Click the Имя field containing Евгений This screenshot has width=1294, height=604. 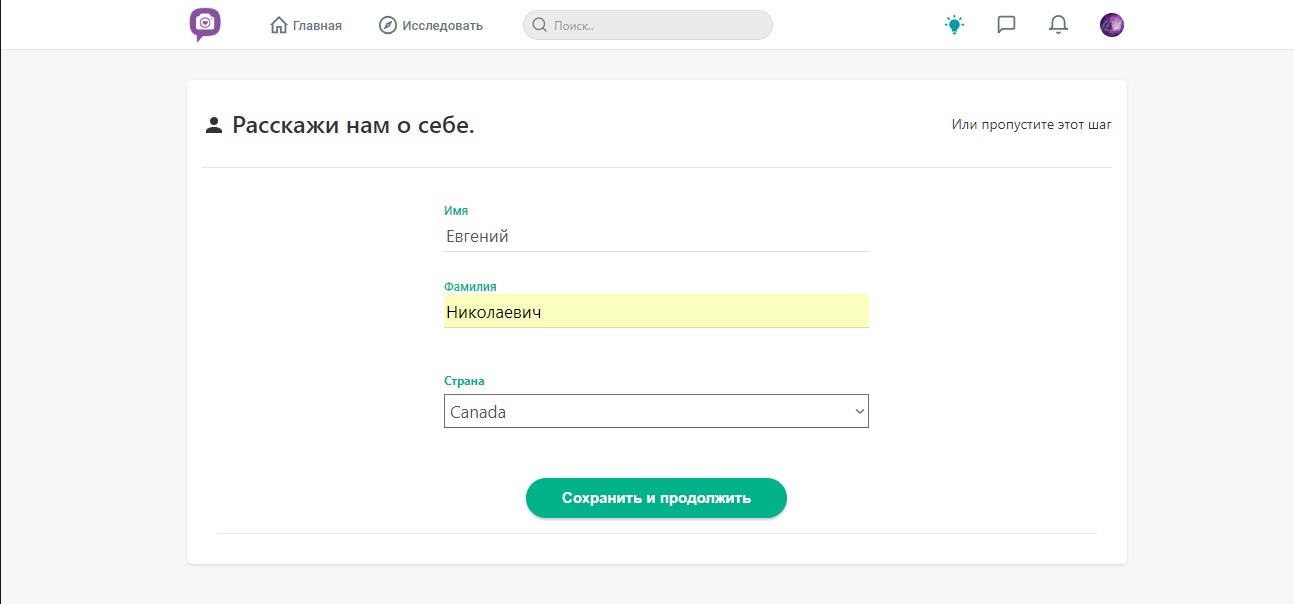pyautogui.click(x=656, y=237)
